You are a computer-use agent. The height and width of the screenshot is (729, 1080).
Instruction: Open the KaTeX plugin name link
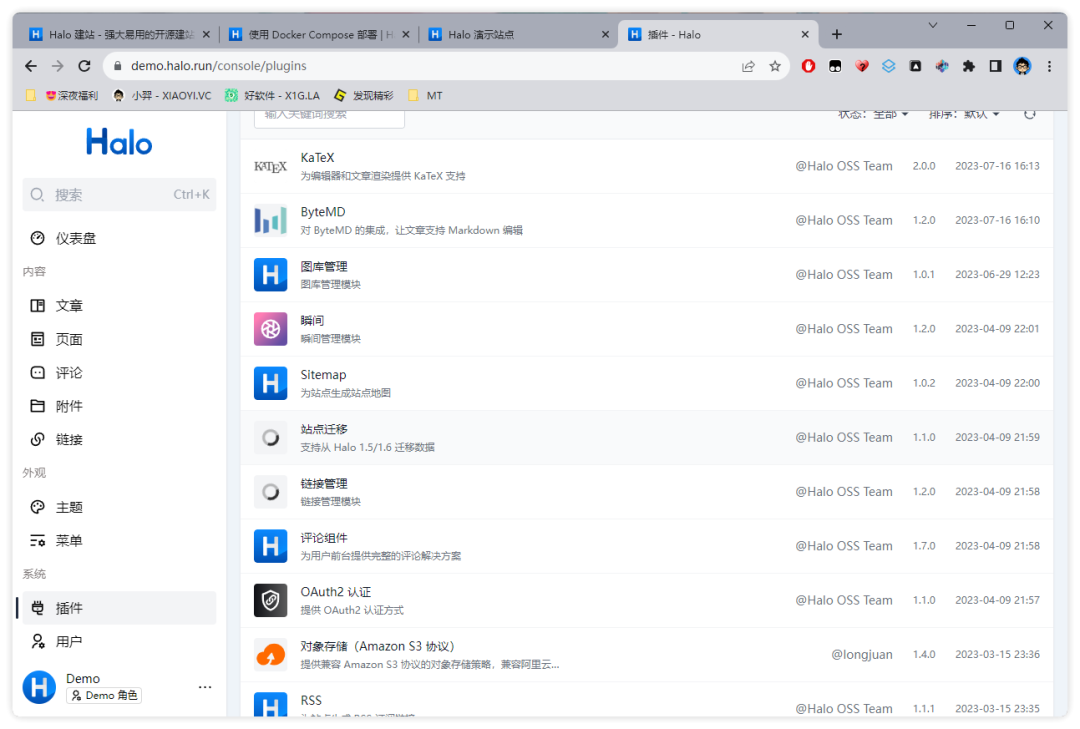tap(318, 158)
